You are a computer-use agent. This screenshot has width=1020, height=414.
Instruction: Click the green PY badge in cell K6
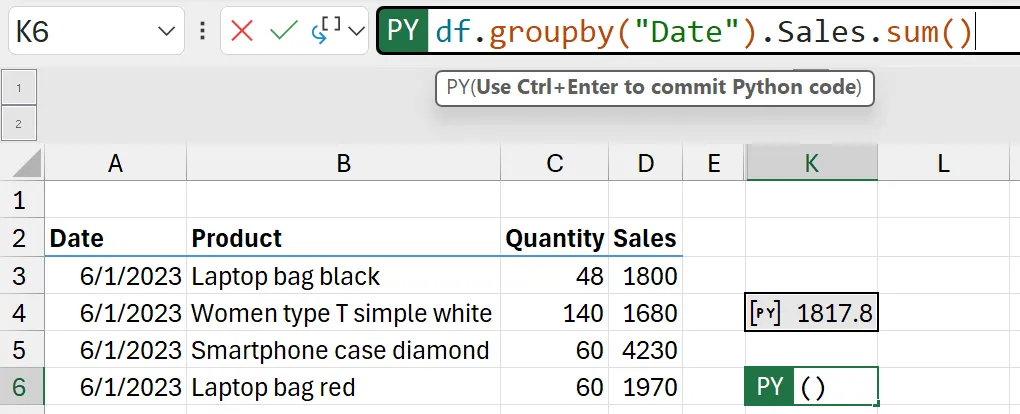769,386
